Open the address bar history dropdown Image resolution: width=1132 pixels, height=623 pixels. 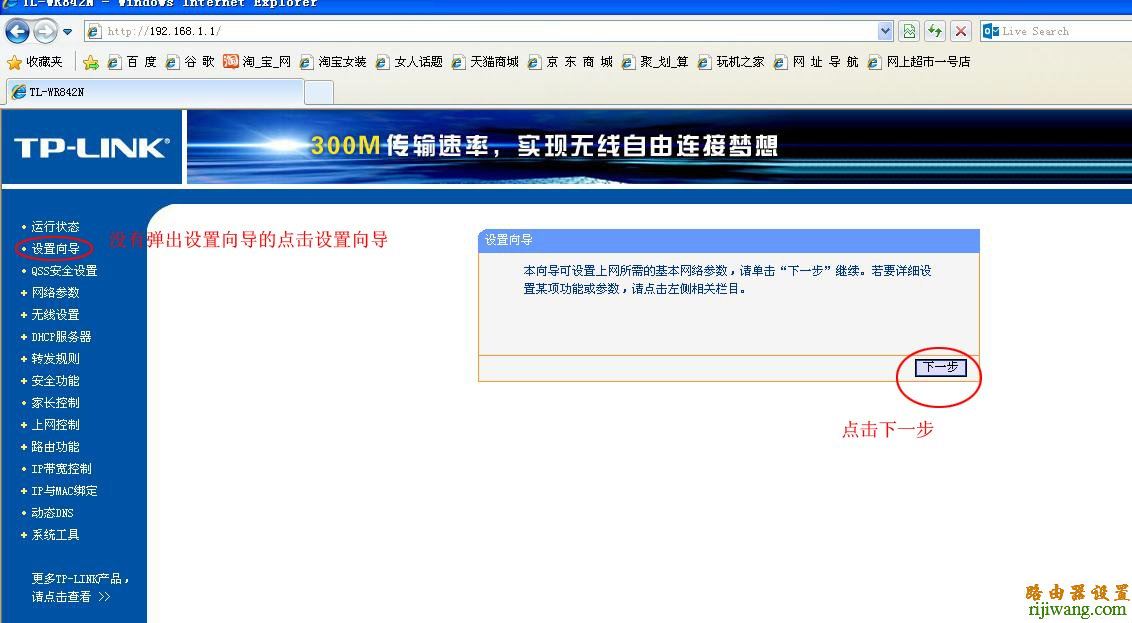(885, 31)
